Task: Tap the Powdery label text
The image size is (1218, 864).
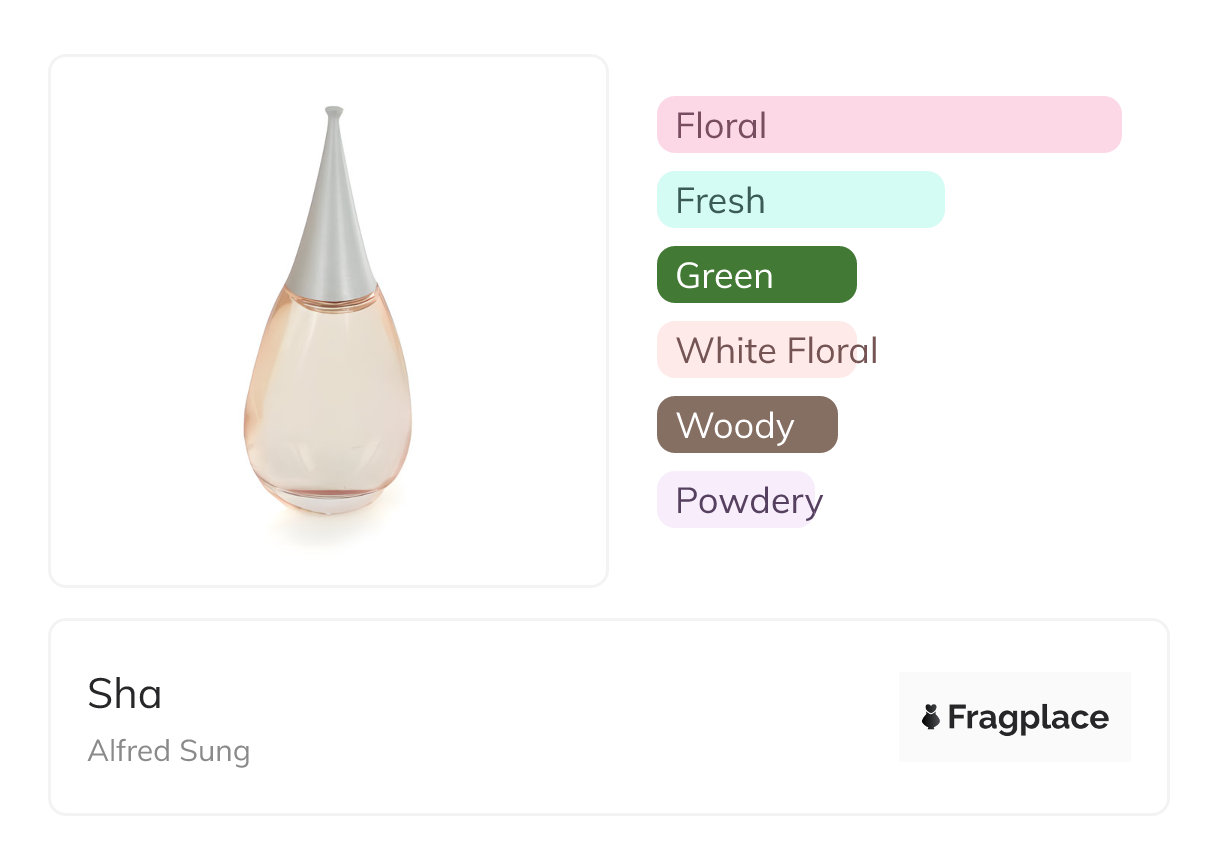Action: click(x=749, y=500)
